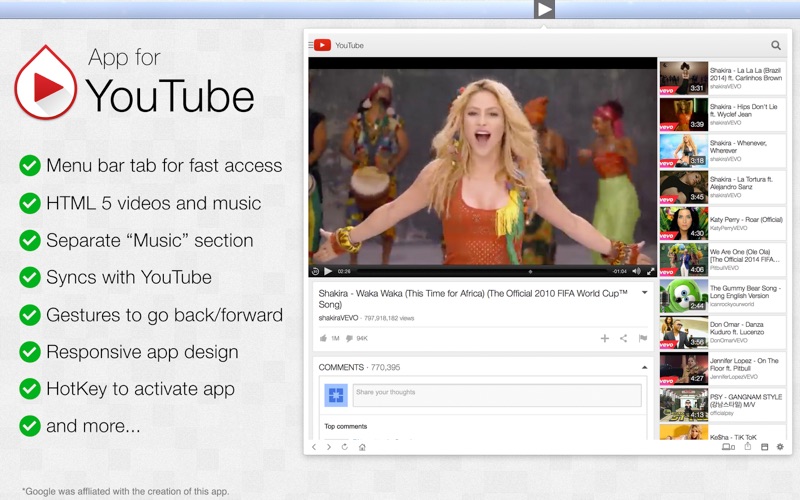Click the thumbs up like icon
Image resolution: width=800 pixels, height=500 pixels.
(323, 338)
